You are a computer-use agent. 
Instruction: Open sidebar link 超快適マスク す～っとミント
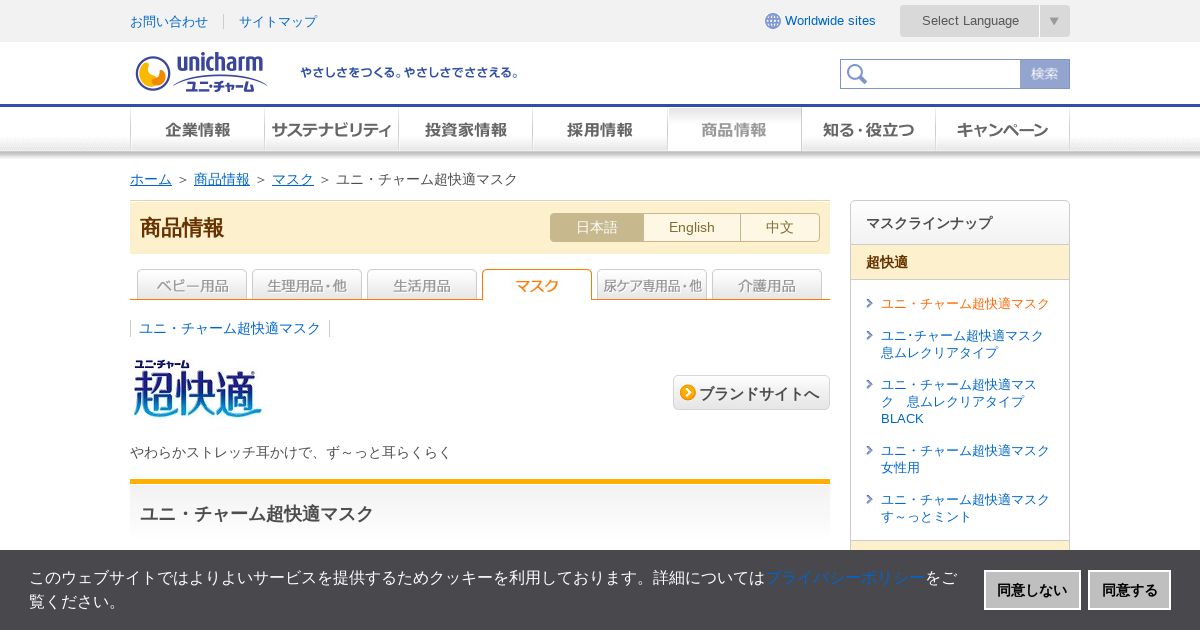965,508
